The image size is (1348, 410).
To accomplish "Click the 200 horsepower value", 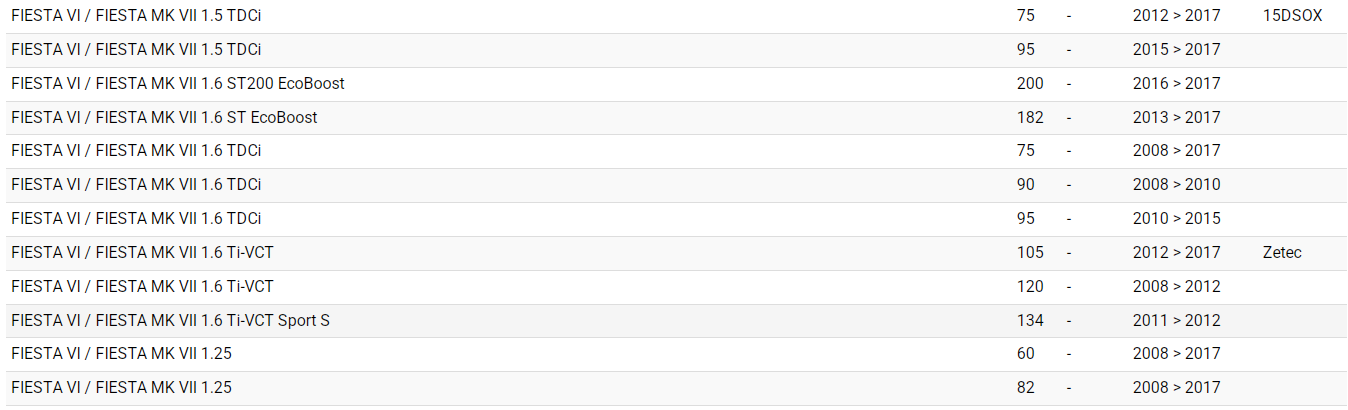I will (1029, 84).
